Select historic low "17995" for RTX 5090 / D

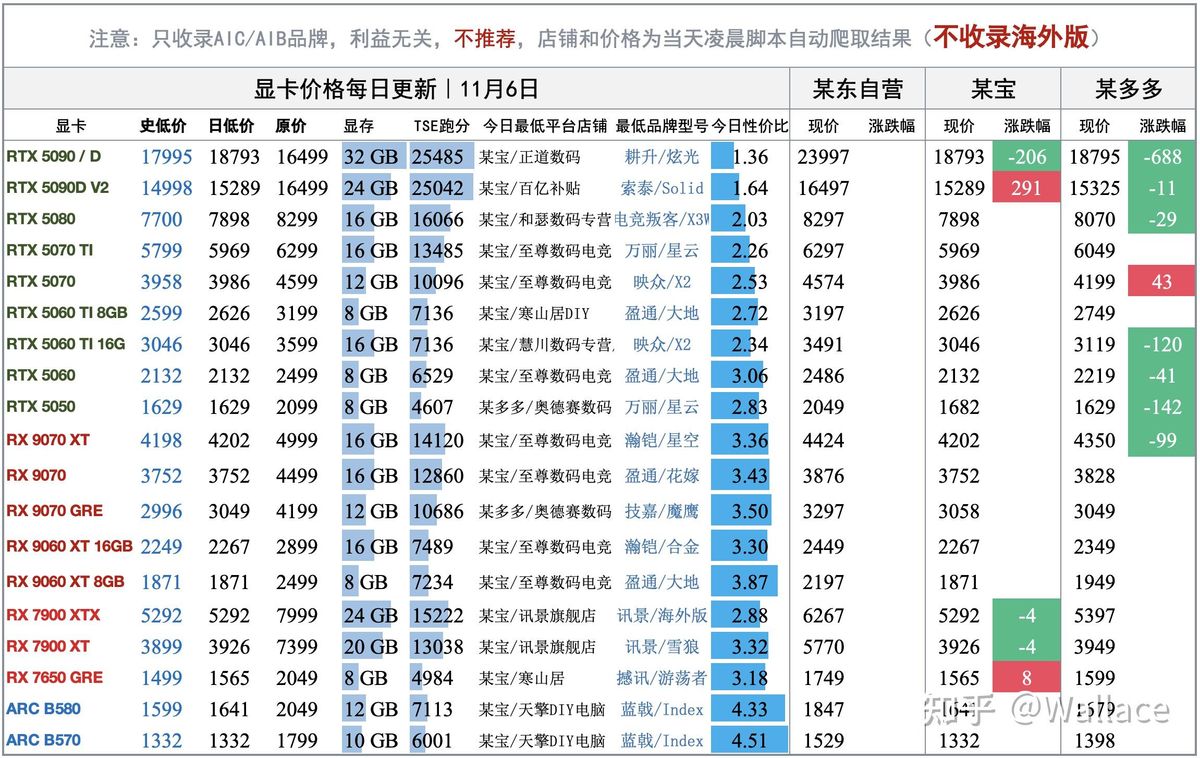coord(166,157)
